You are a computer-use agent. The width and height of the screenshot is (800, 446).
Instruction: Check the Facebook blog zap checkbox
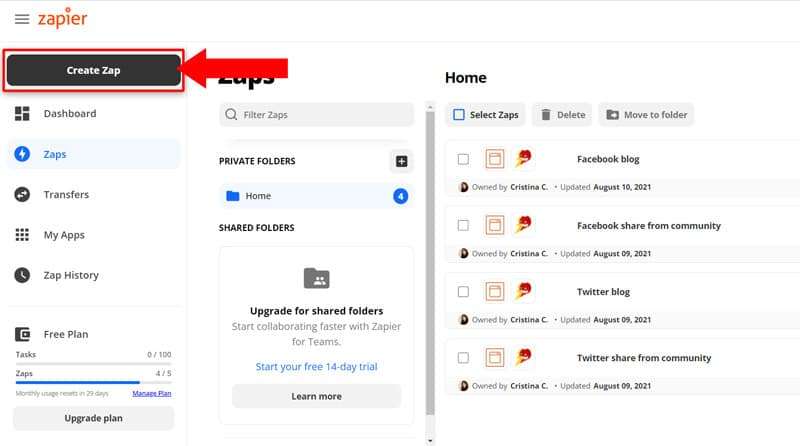463,159
